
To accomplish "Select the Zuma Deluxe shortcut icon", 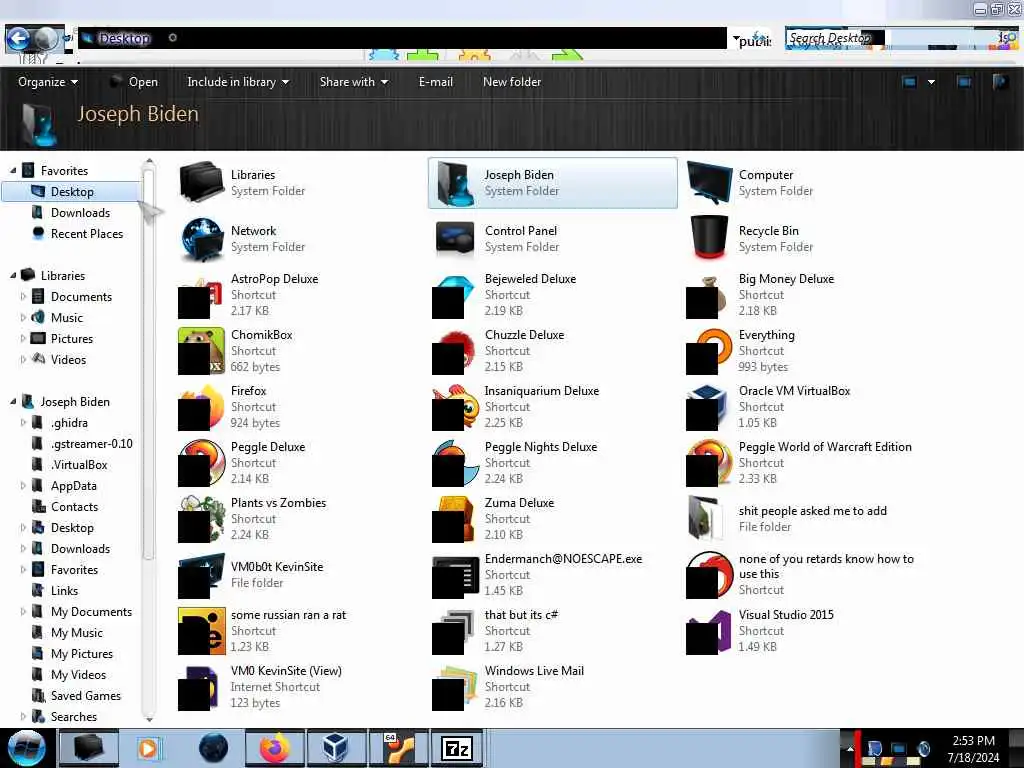I will pos(455,519).
